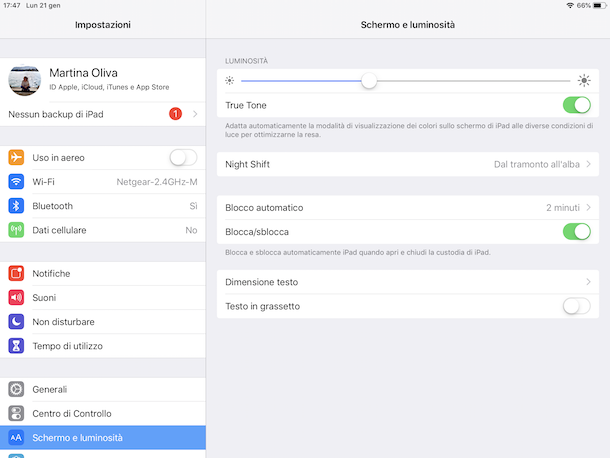
Task: Tap "Dal tramonto all'alba" value
Action: [537, 164]
